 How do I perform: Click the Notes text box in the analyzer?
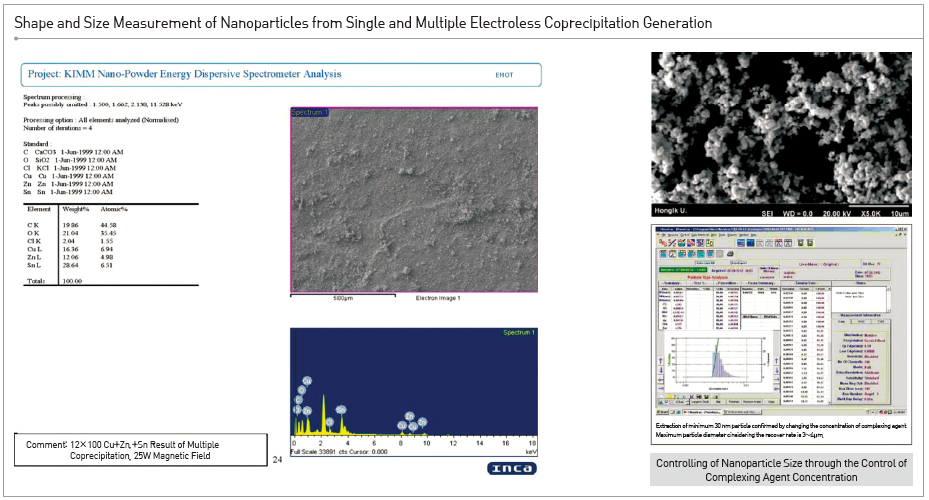859,299
